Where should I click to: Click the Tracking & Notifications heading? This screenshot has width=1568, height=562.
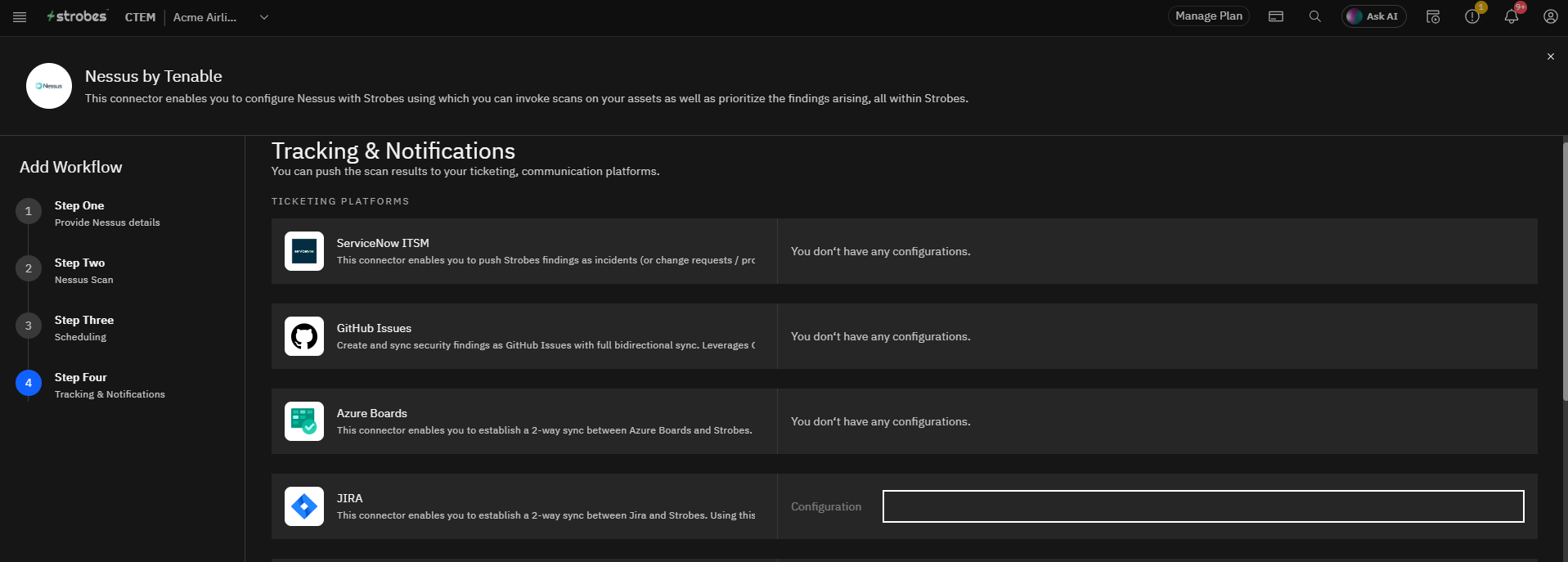click(393, 151)
